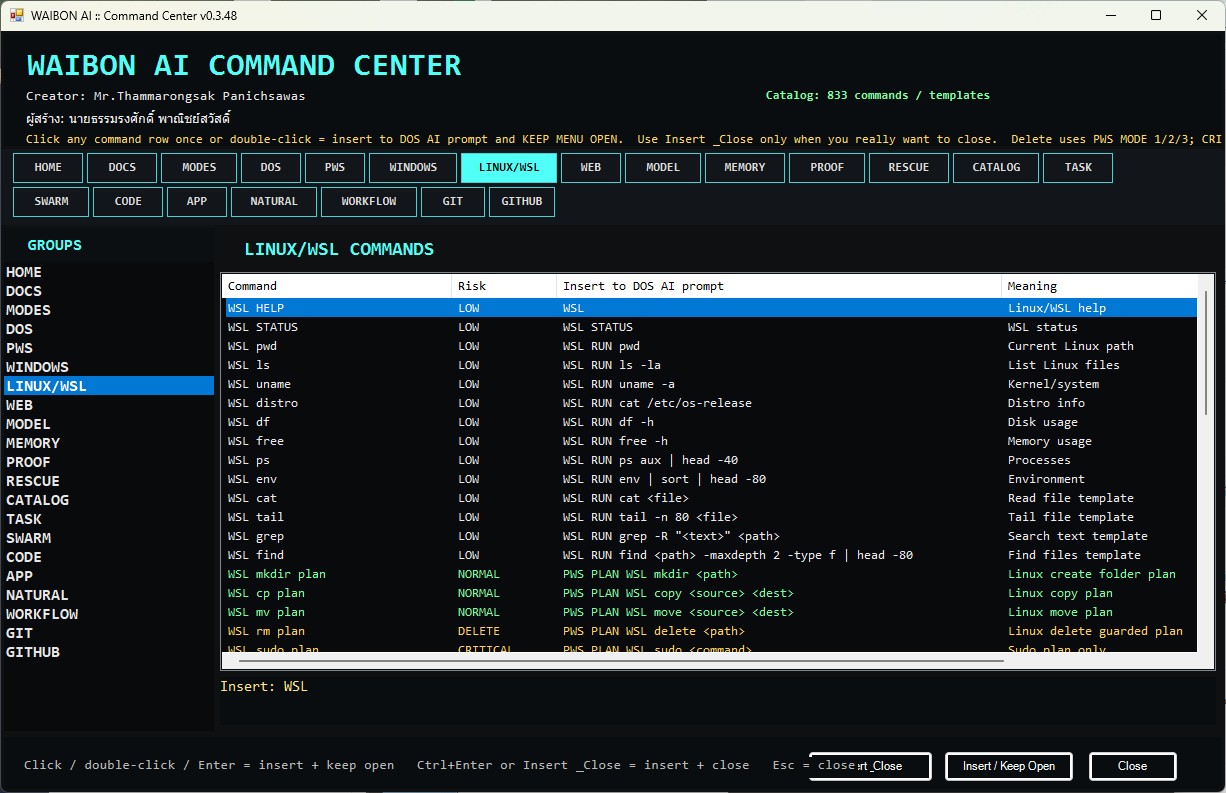Sort by the Command column header
Image resolution: width=1226 pixels, height=793 pixels.
coord(337,286)
